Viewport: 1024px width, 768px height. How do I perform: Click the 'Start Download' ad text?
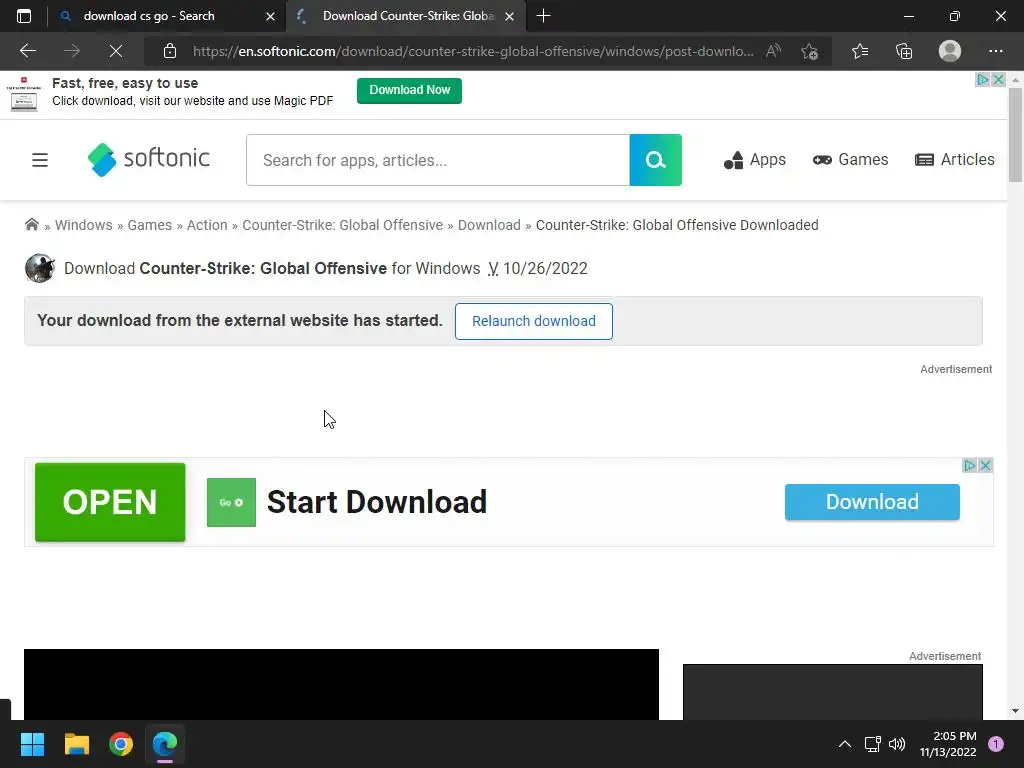point(377,502)
